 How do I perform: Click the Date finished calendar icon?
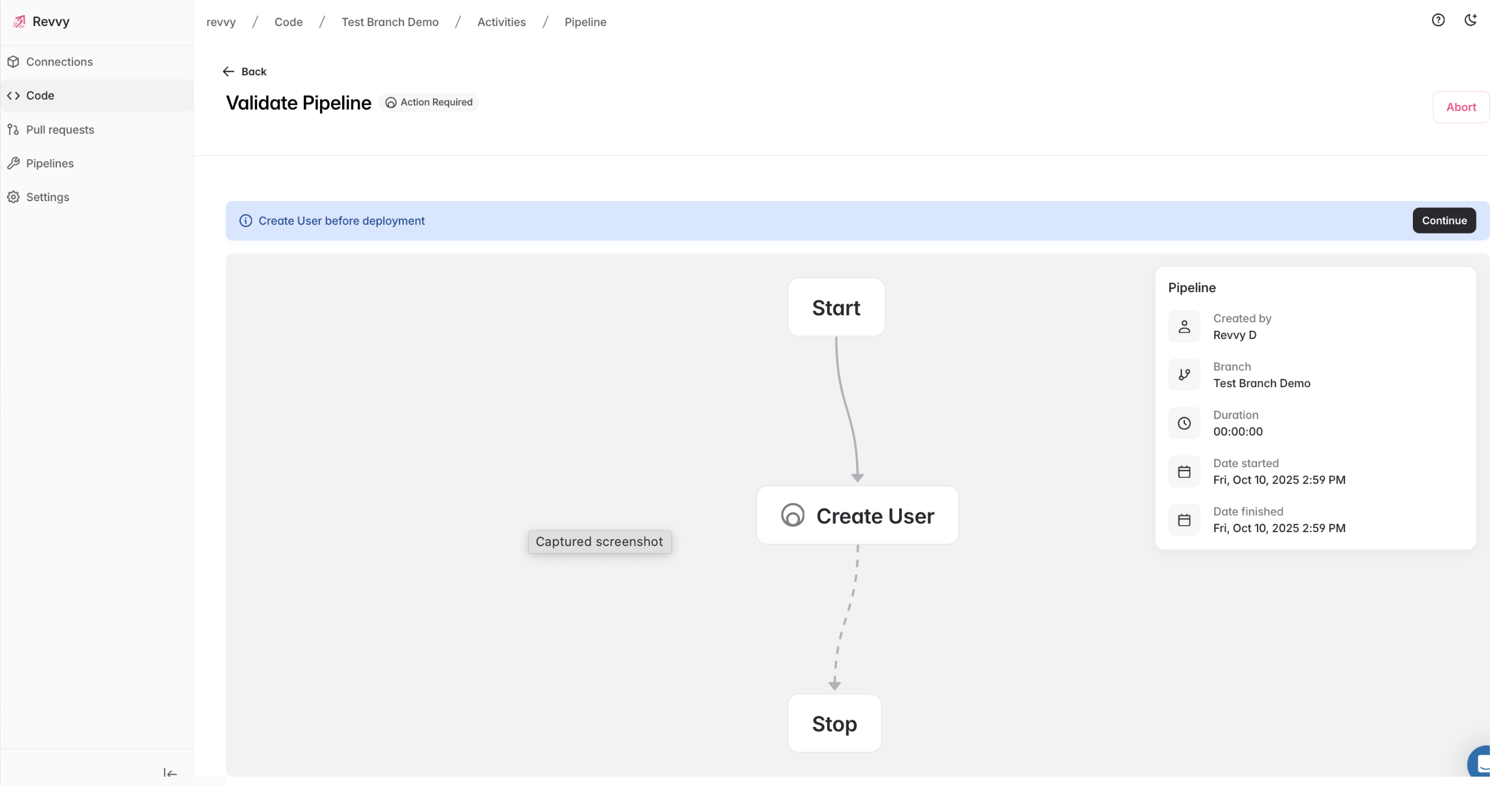[x=1184, y=519]
